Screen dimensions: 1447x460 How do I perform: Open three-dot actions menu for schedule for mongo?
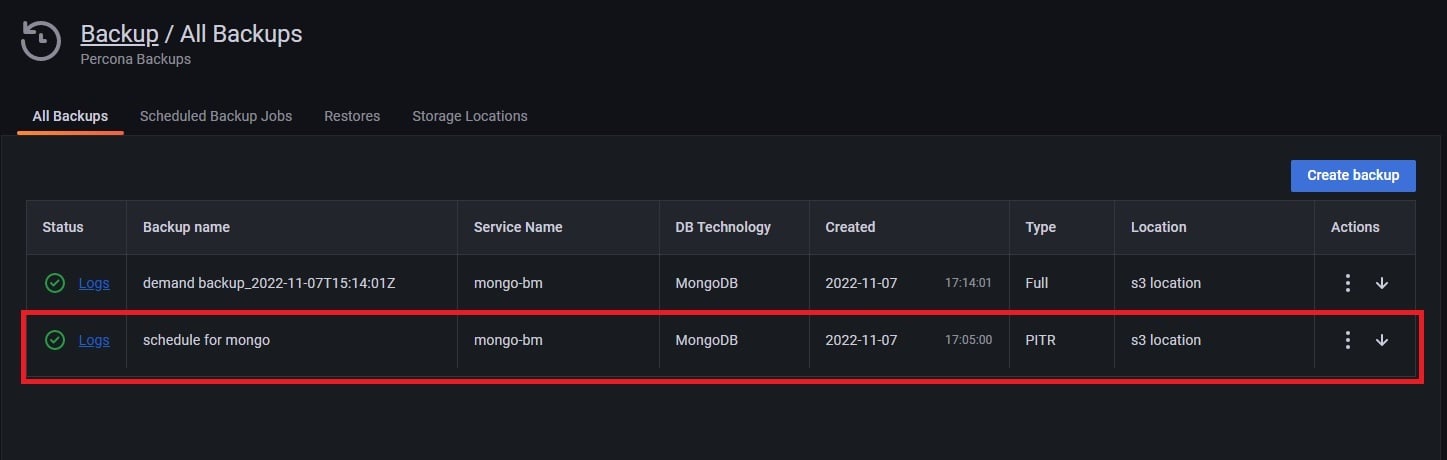click(x=1348, y=340)
